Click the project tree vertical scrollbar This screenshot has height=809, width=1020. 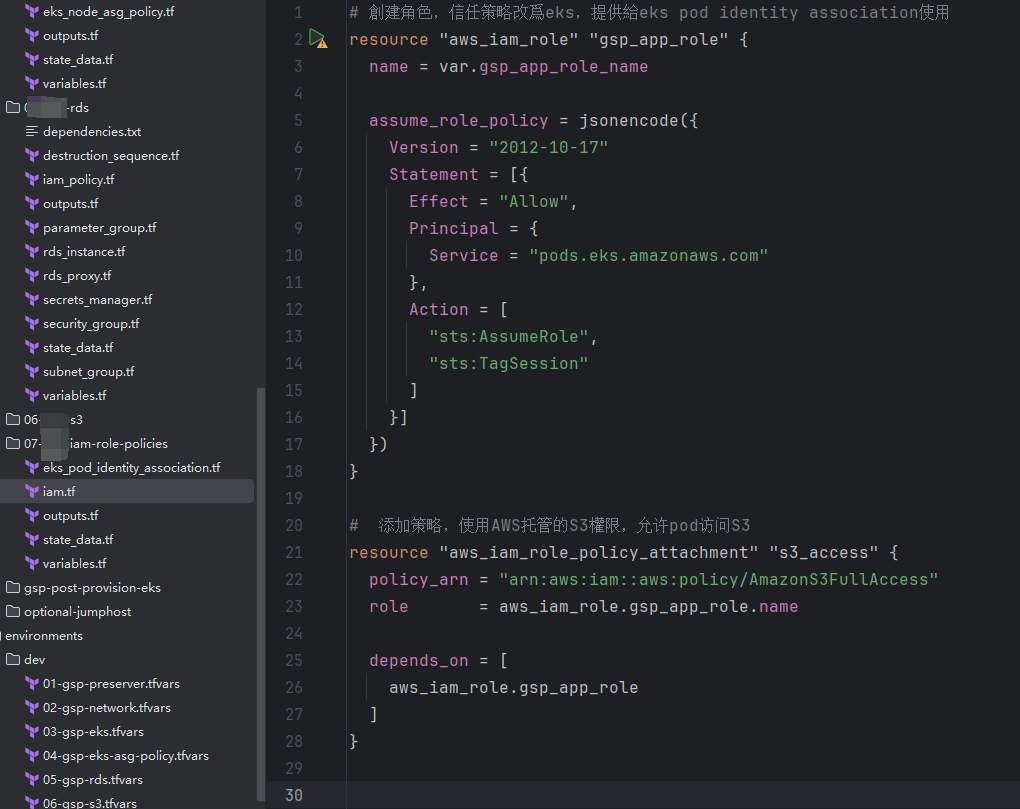coord(261,593)
